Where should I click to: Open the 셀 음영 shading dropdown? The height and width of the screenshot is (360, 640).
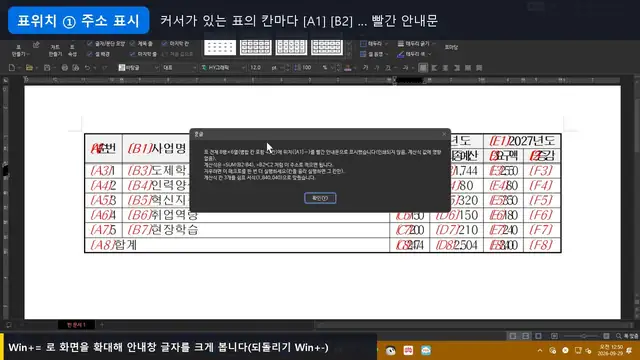click(x=374, y=54)
